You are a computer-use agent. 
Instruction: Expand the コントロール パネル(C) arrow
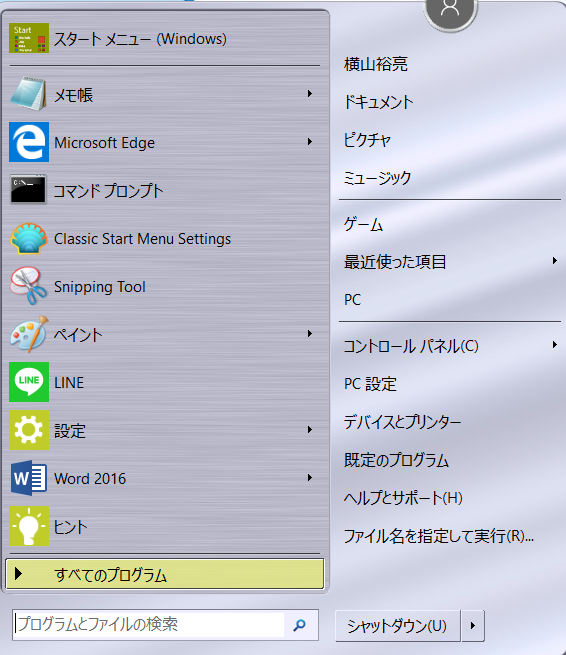[554, 345]
